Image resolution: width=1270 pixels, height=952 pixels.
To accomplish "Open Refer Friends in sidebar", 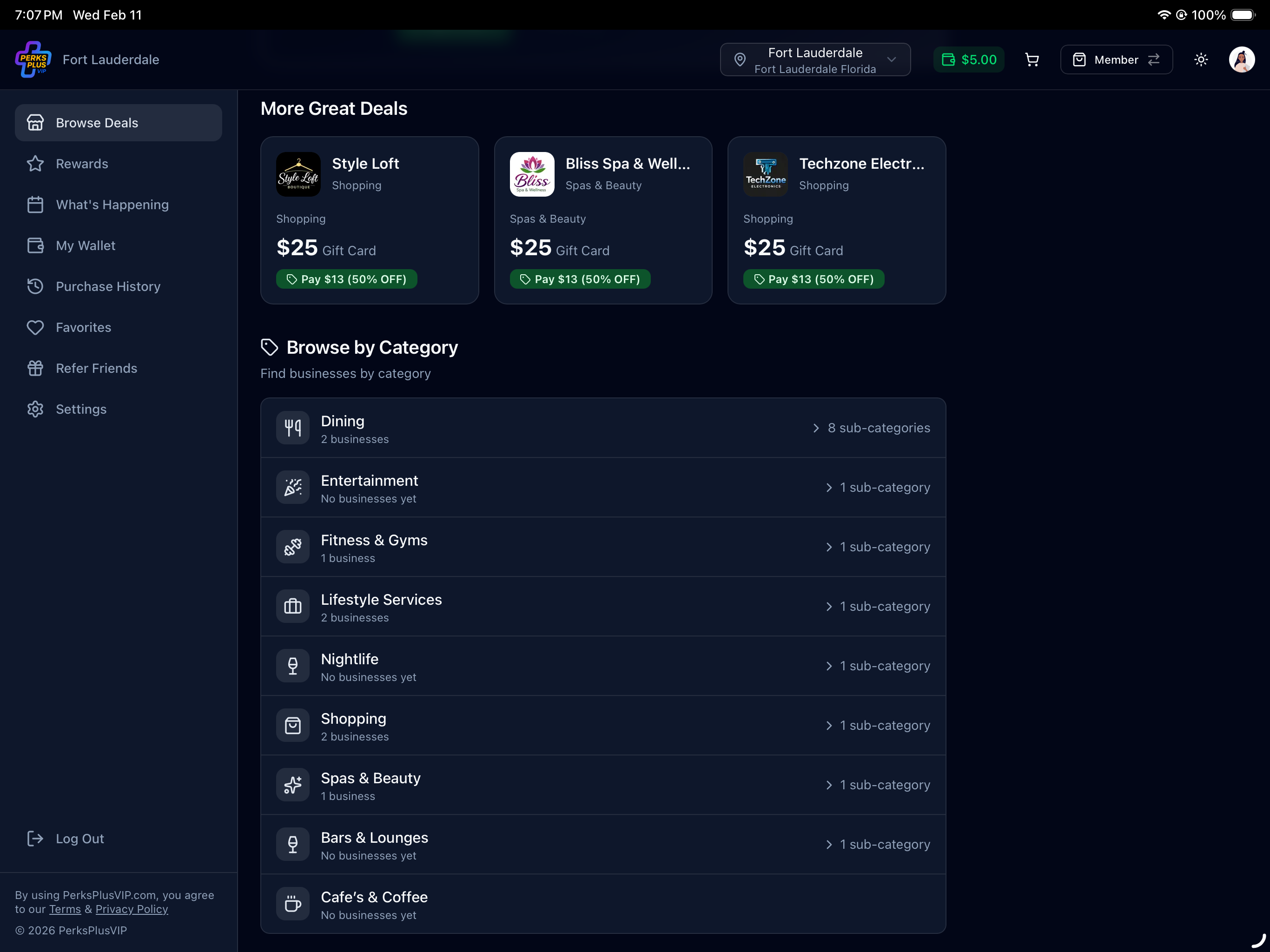I will 118,368.
